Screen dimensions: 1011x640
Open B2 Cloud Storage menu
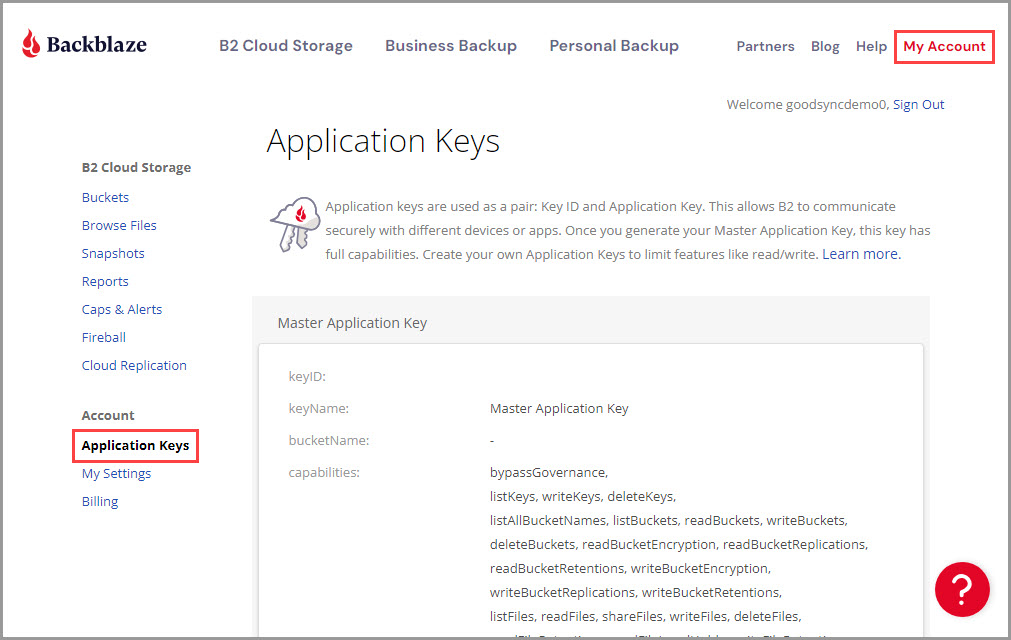[286, 46]
